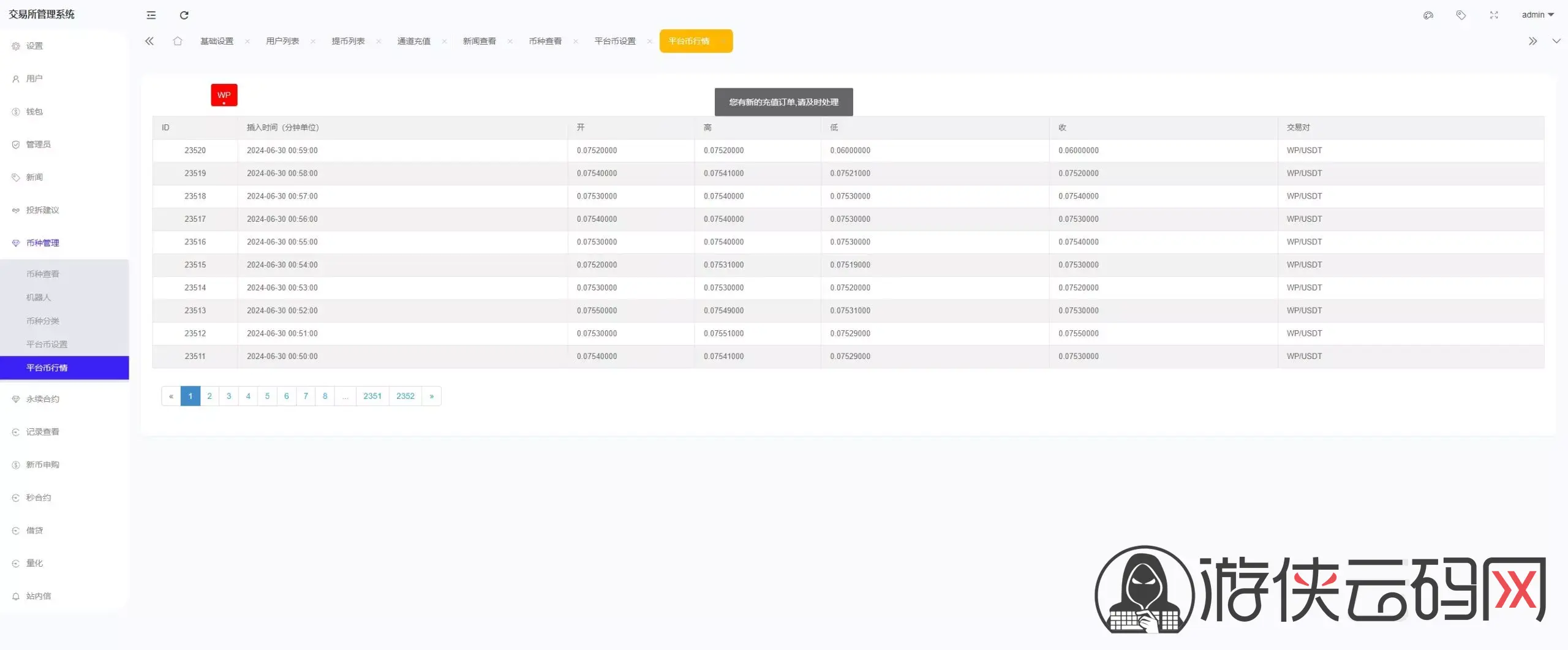This screenshot has width=1568, height=650.
Task: Open the admin user dropdown
Action: tap(1537, 15)
